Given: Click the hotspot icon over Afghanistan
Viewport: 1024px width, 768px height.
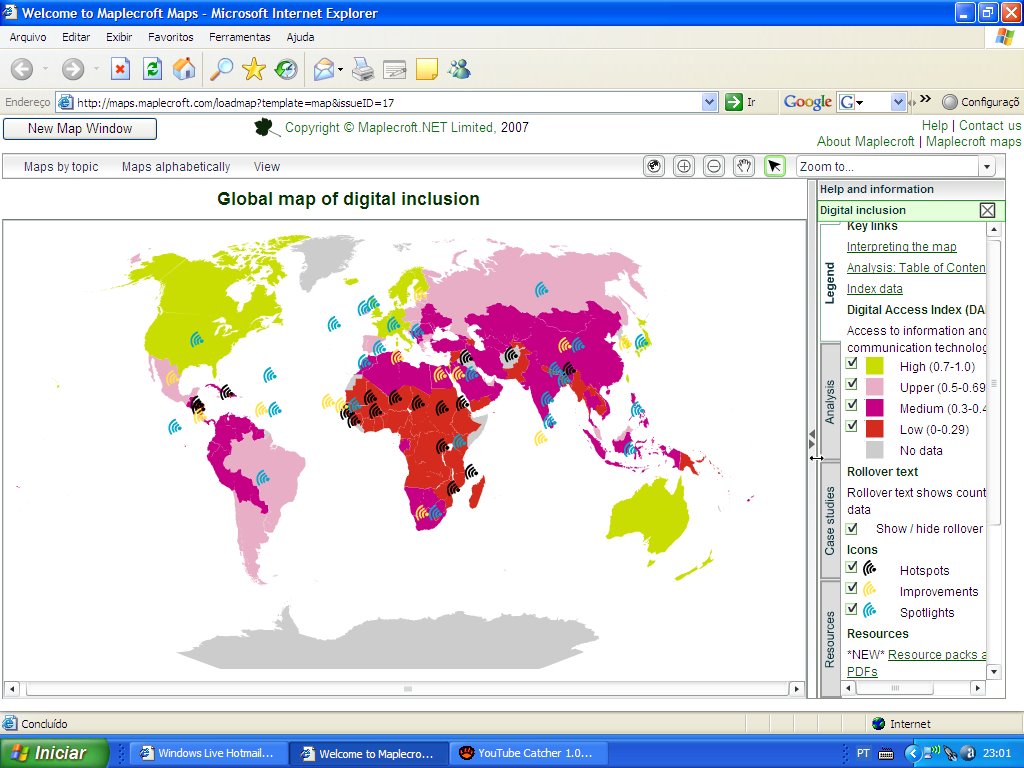Looking at the screenshot, I should (x=511, y=355).
